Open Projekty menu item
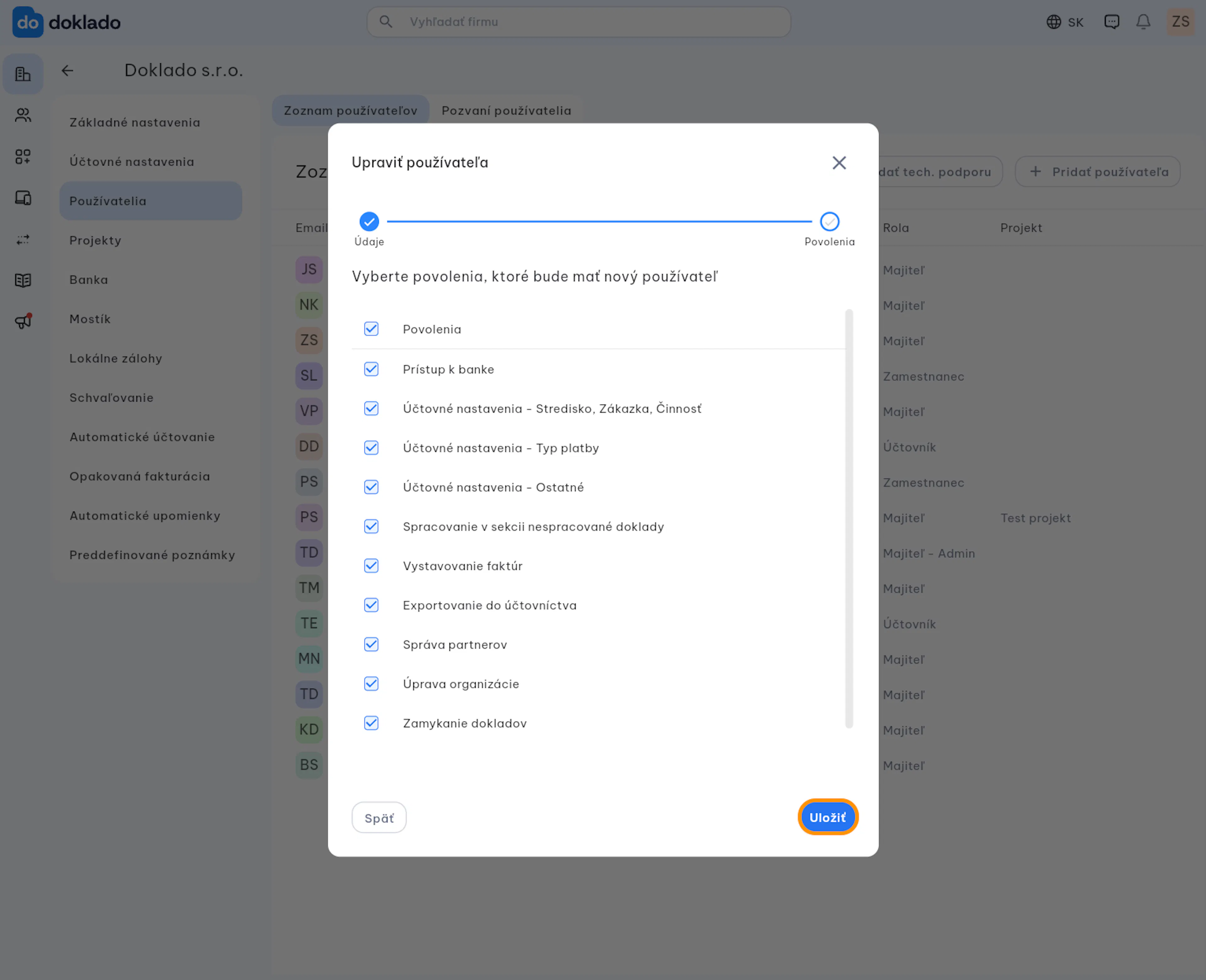1206x980 pixels. (x=151, y=241)
